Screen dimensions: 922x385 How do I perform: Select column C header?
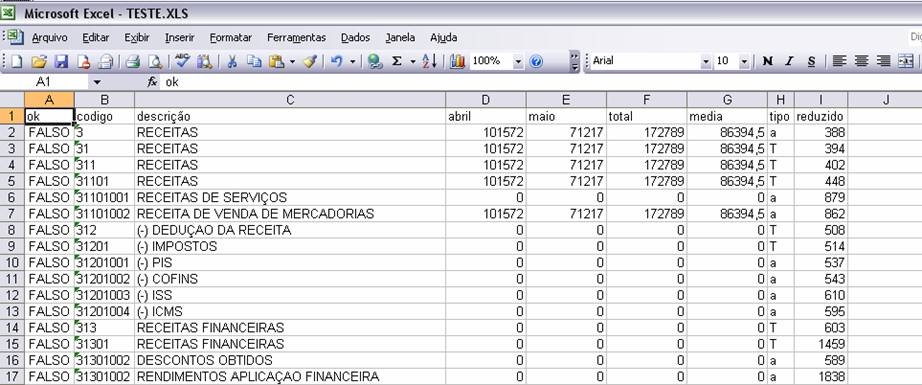point(290,100)
